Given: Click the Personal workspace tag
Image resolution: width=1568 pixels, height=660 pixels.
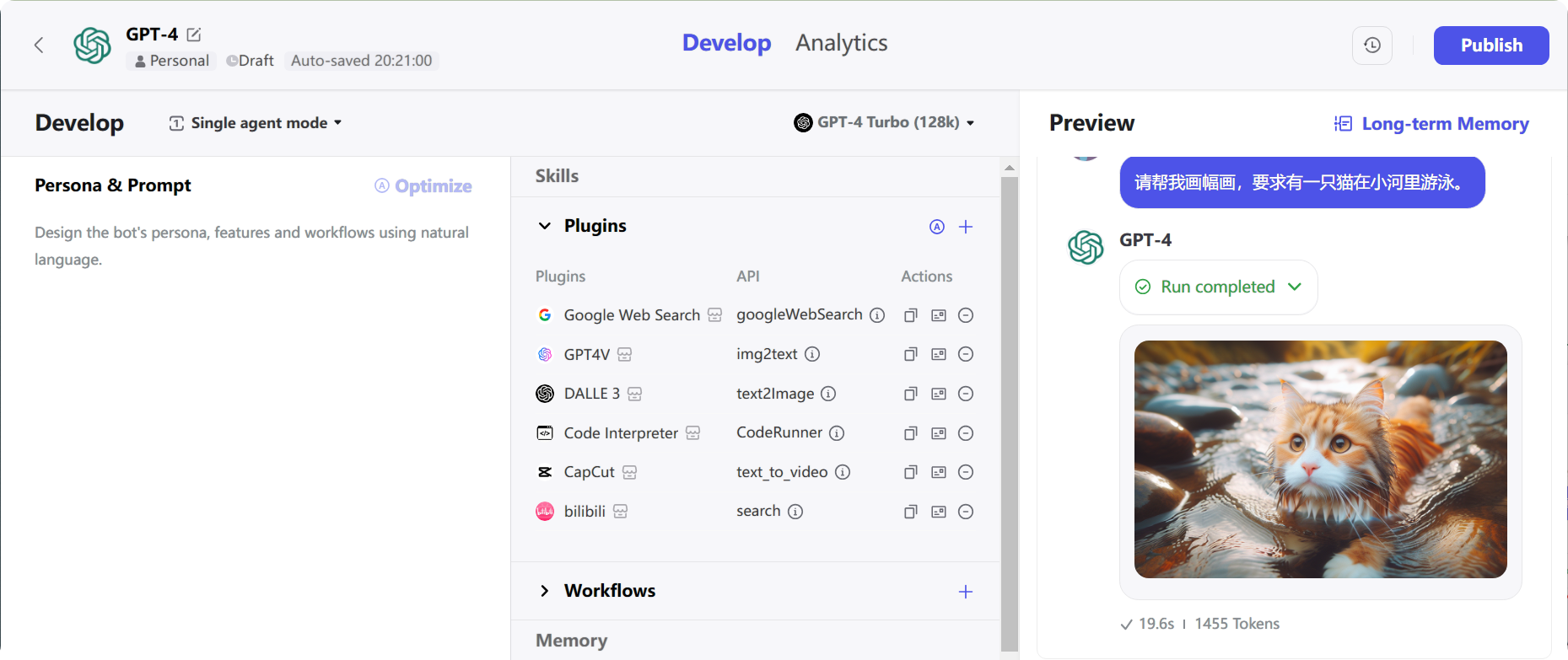Looking at the screenshot, I should coord(172,61).
